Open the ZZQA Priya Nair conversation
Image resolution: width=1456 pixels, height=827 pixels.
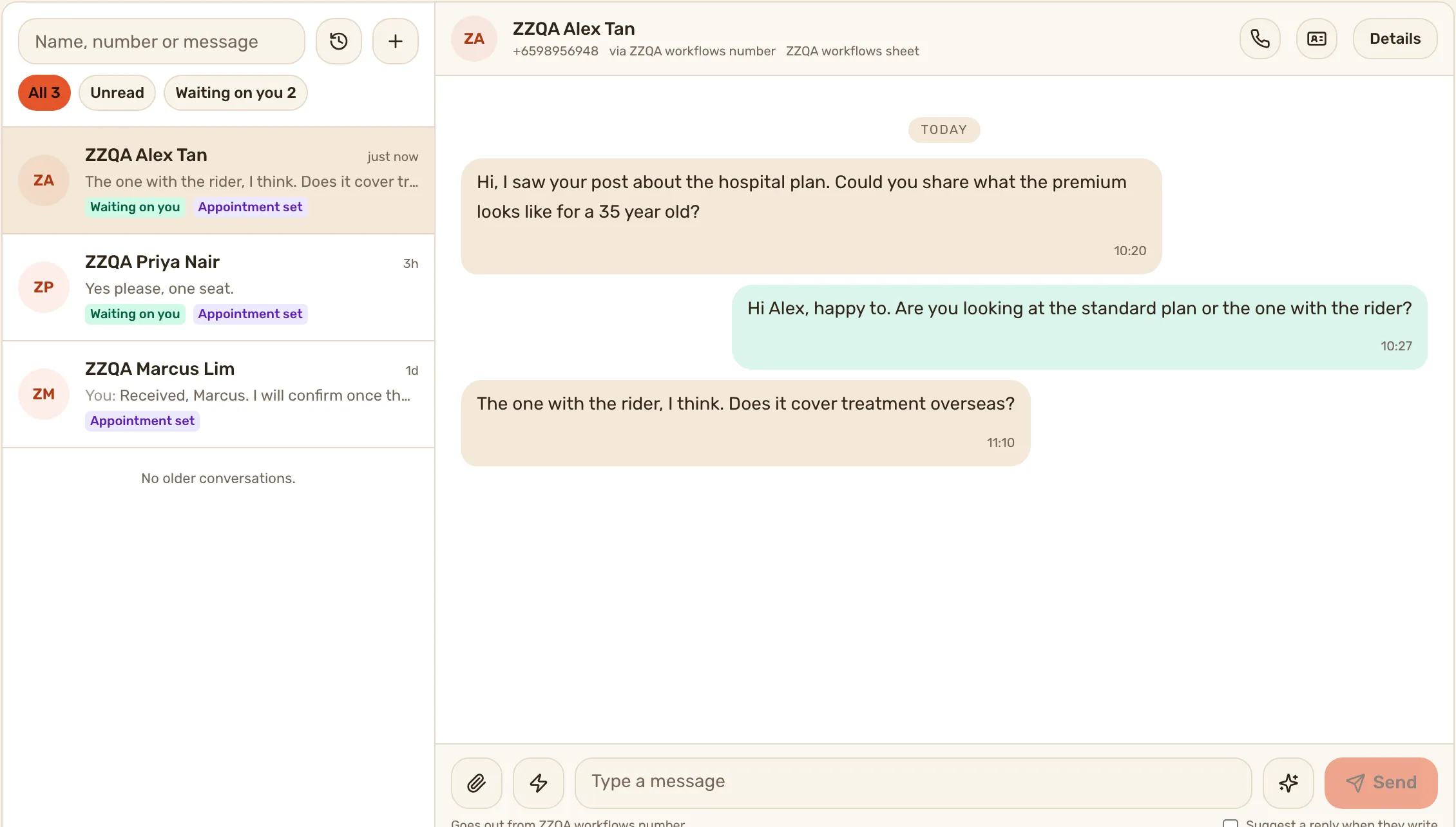(218, 287)
